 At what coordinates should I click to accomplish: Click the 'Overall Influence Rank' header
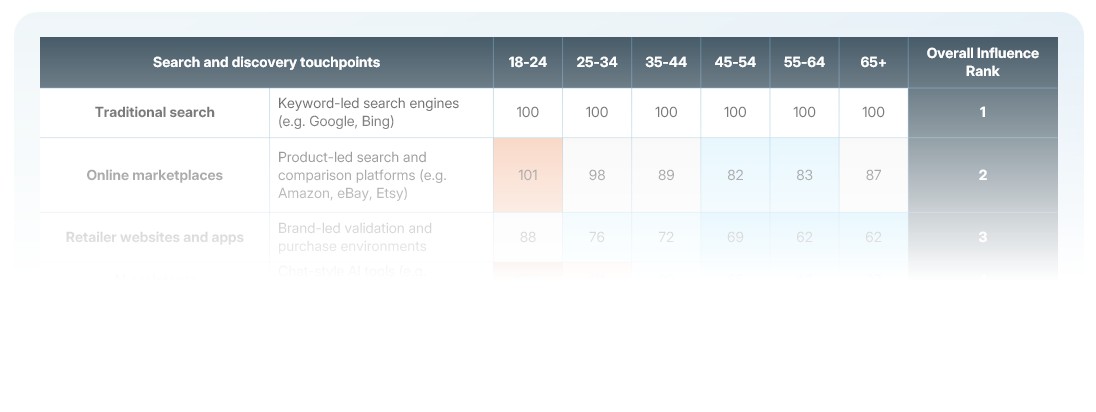point(982,62)
